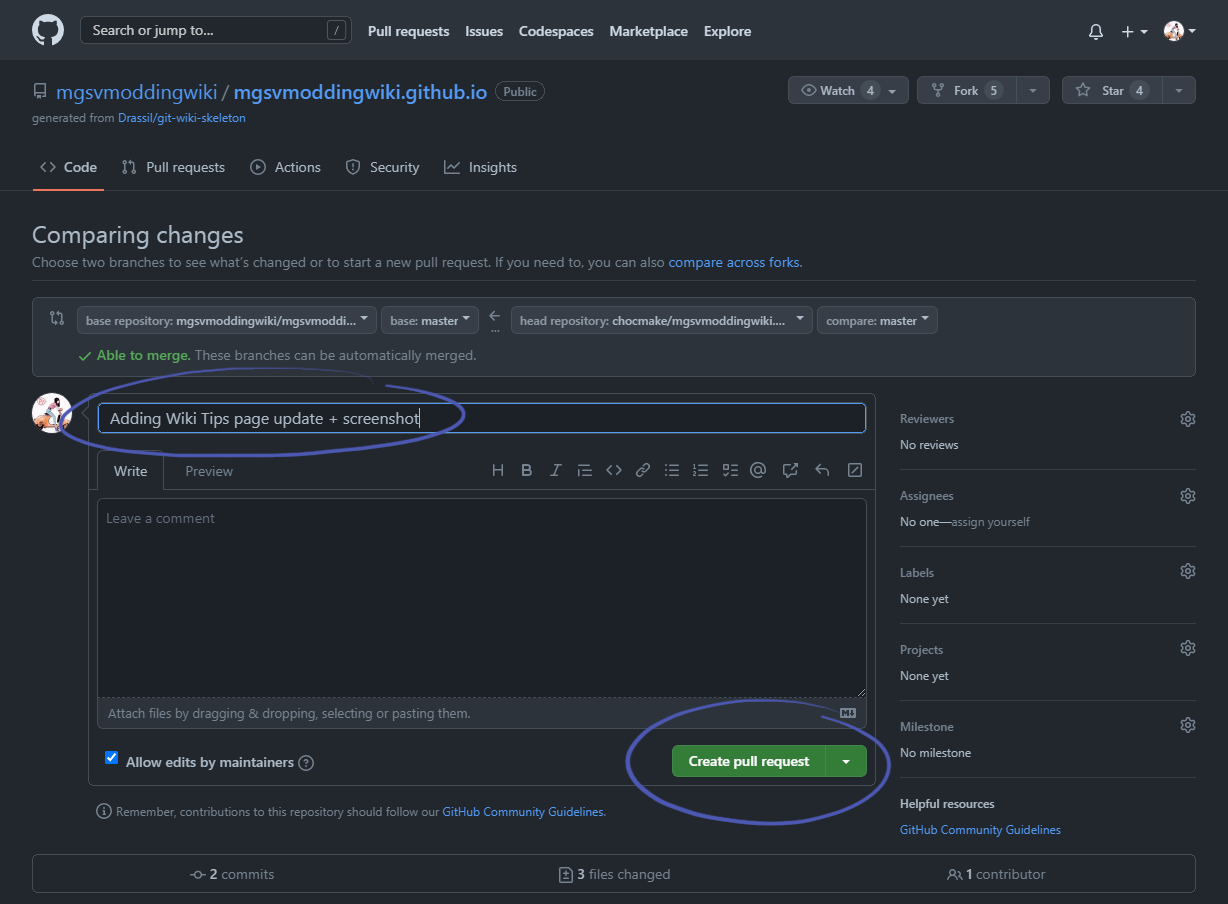
Task: Click the Create pull request button
Action: pos(749,761)
